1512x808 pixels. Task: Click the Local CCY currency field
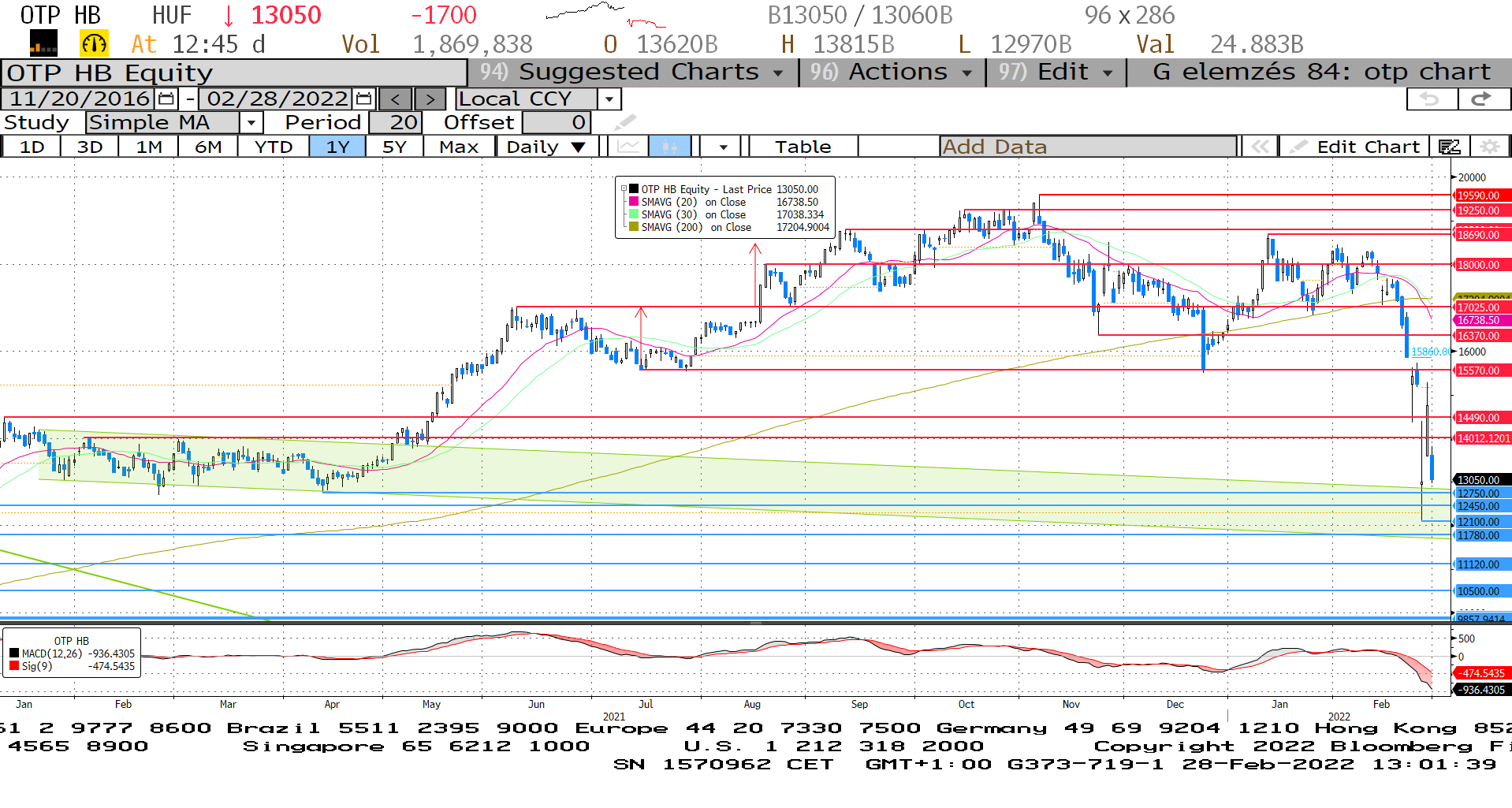526,99
